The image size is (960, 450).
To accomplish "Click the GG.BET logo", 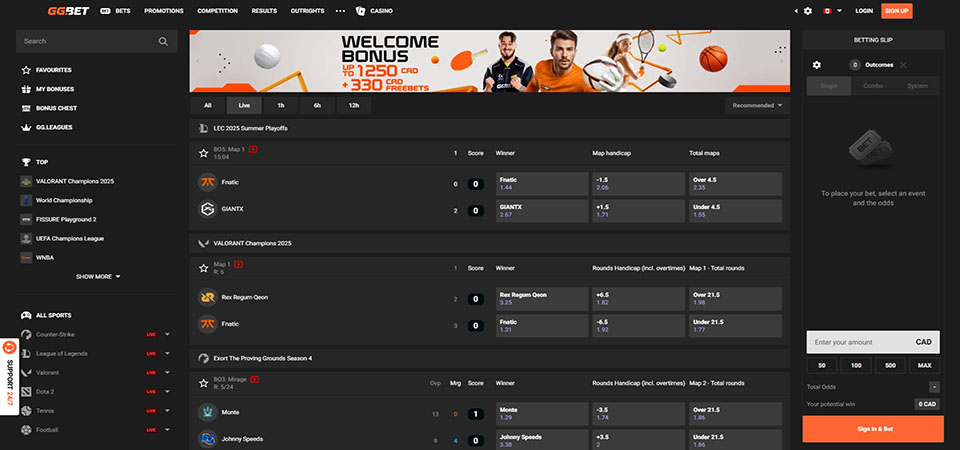I will (x=69, y=10).
